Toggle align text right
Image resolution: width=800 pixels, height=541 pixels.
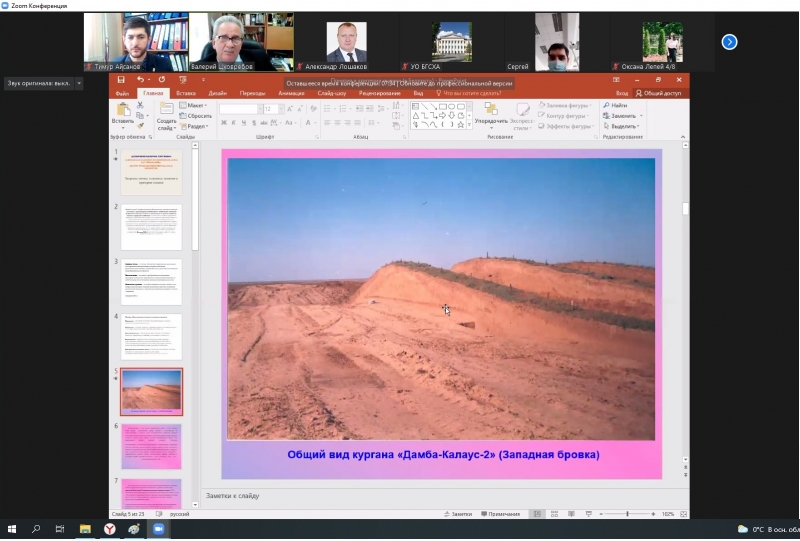347,122
